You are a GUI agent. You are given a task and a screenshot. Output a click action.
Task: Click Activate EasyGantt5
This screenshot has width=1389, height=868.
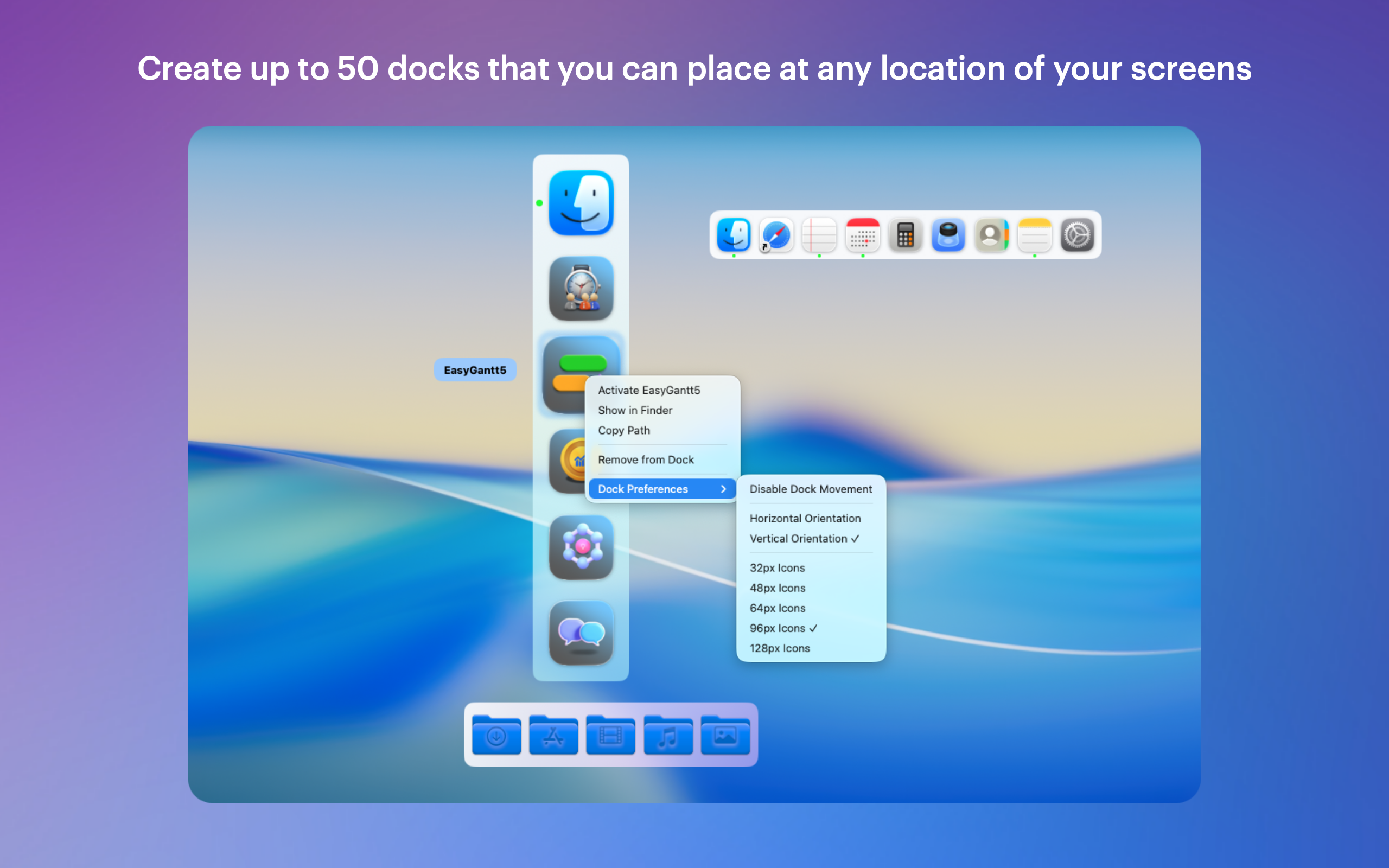tap(648, 391)
